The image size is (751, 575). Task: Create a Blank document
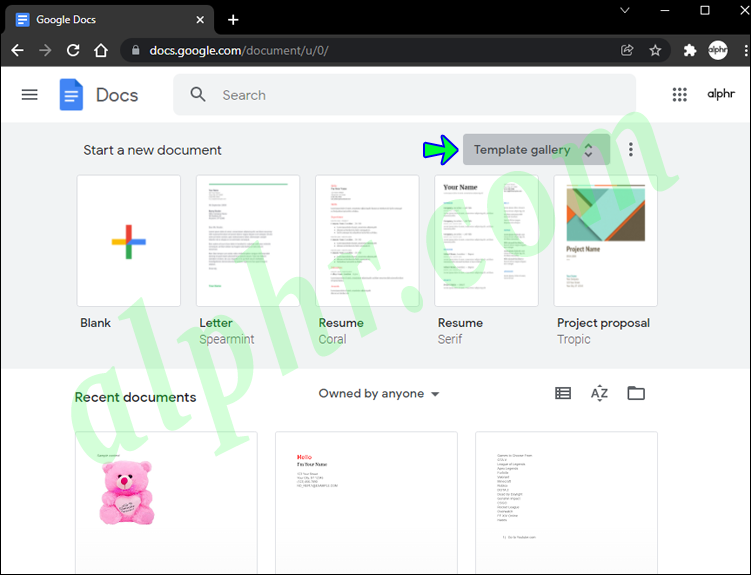tap(128, 240)
